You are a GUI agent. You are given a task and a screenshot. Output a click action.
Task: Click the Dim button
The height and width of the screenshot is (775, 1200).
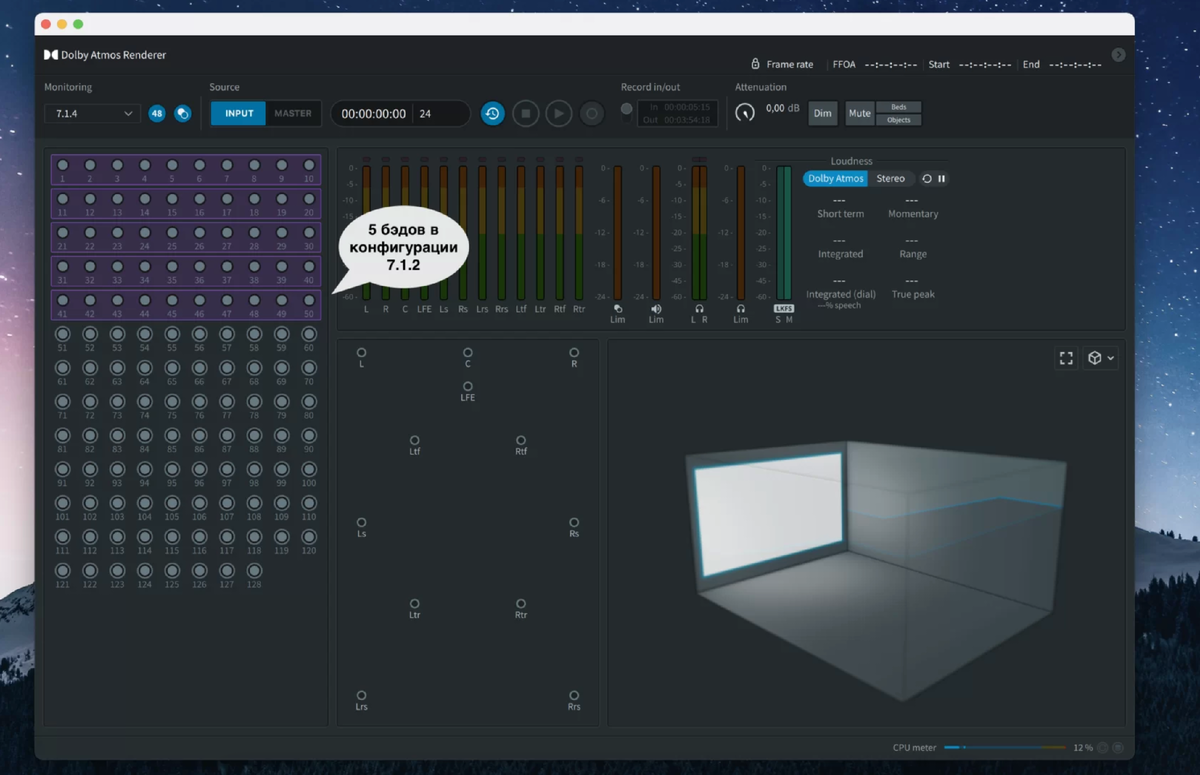(822, 114)
